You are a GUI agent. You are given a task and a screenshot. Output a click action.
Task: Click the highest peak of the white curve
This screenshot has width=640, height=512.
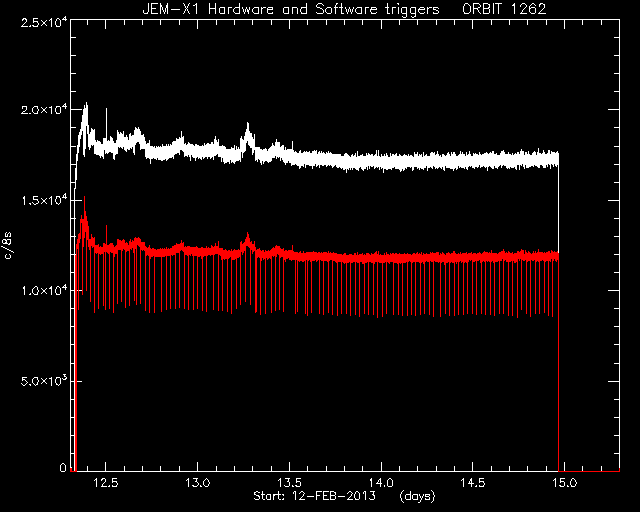point(86,105)
